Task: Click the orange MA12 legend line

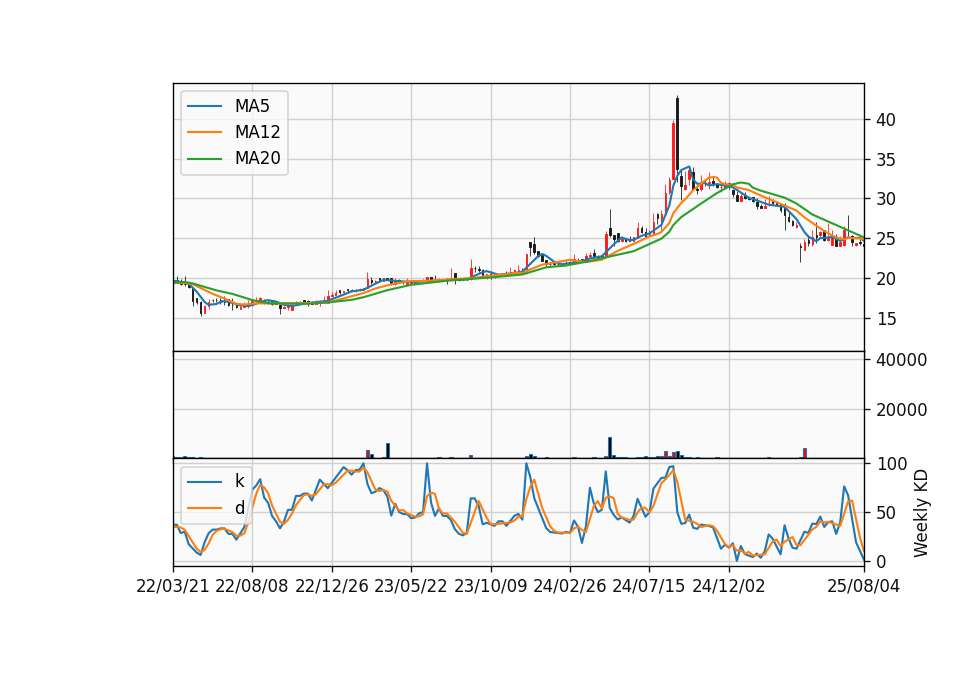Action: 204,132
